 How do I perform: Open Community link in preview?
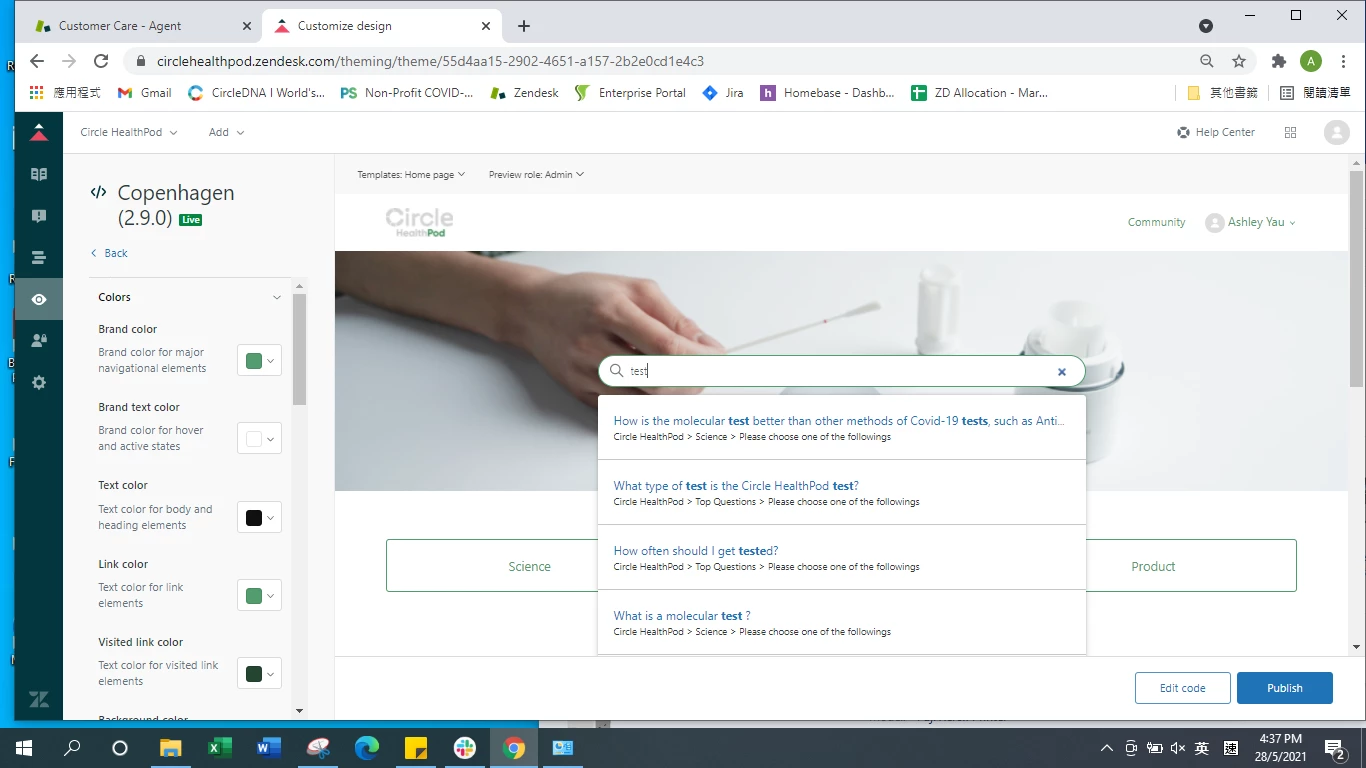pos(1156,222)
